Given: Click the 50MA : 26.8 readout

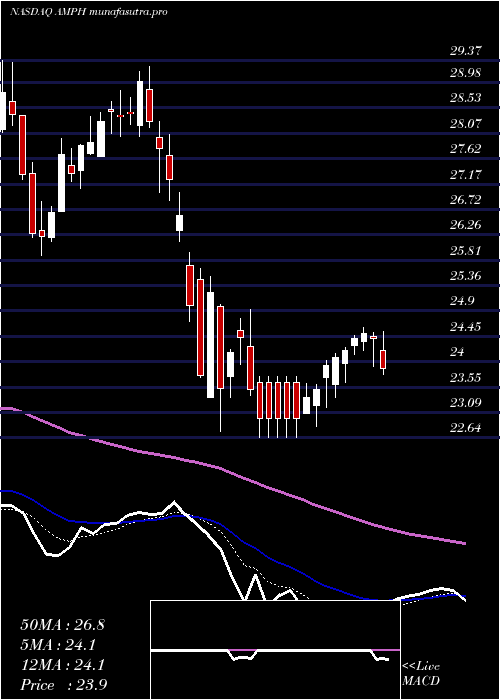Looking at the screenshot, I should [x=62, y=625].
